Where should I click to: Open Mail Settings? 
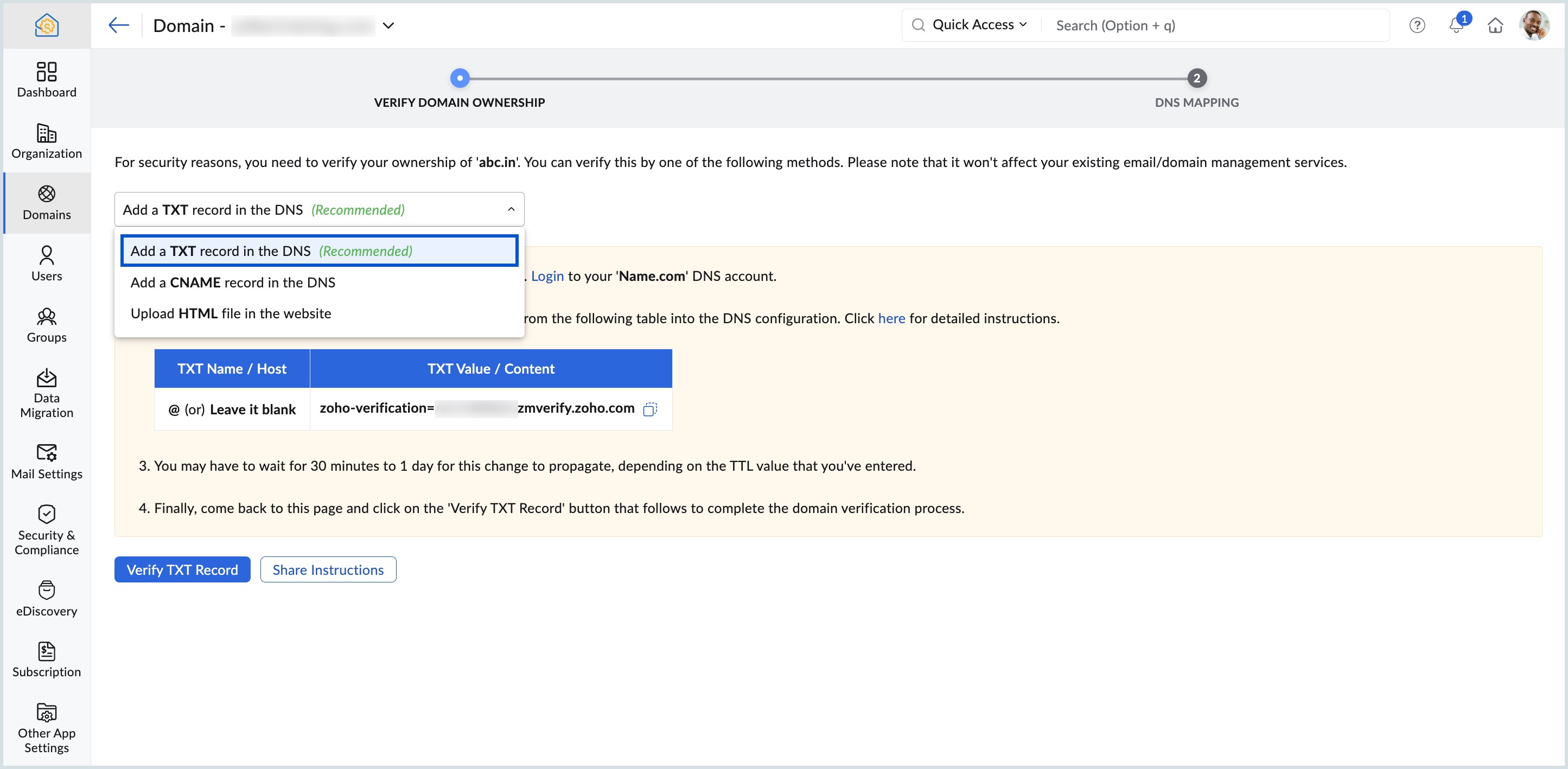(x=46, y=462)
